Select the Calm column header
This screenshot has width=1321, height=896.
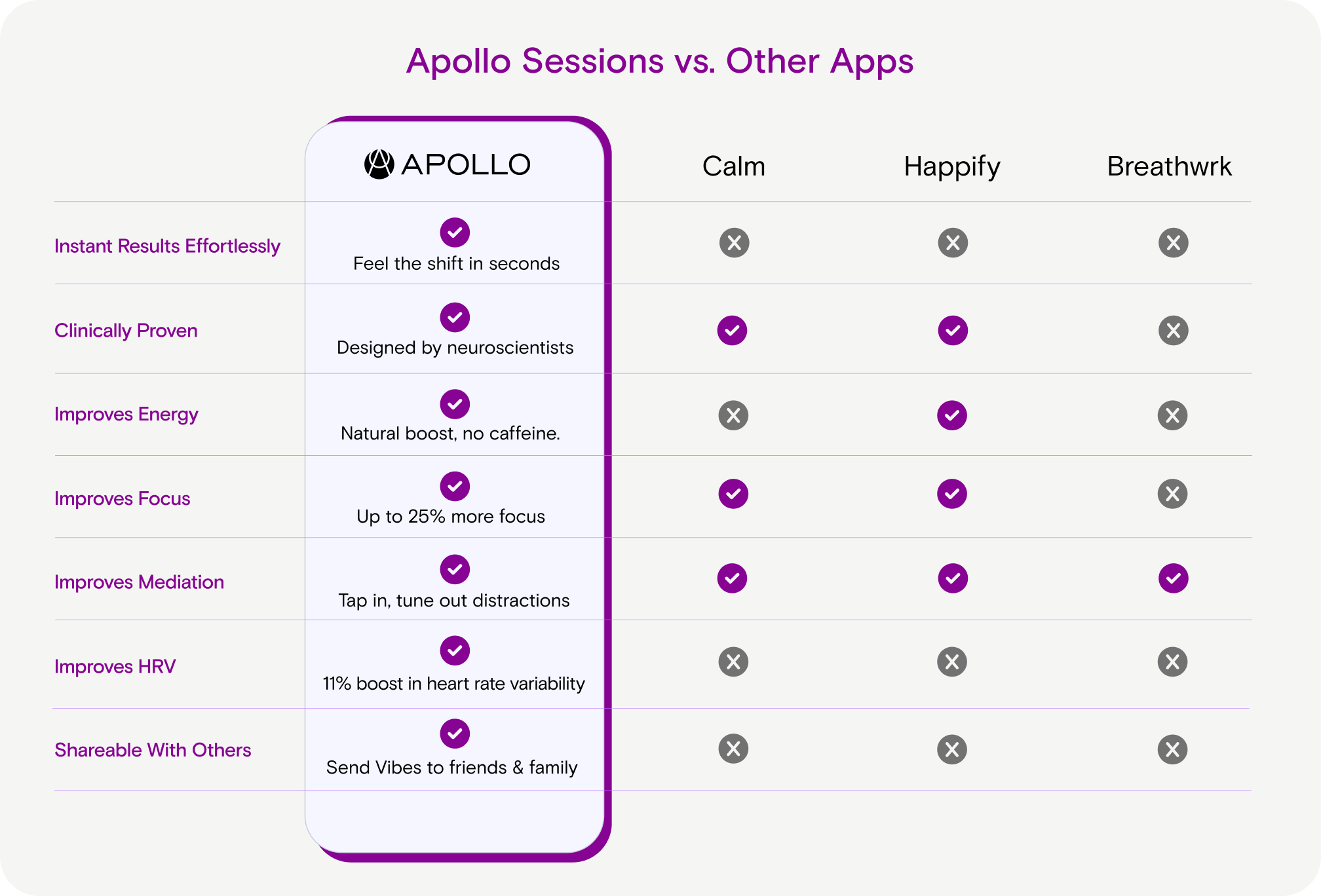click(x=734, y=166)
